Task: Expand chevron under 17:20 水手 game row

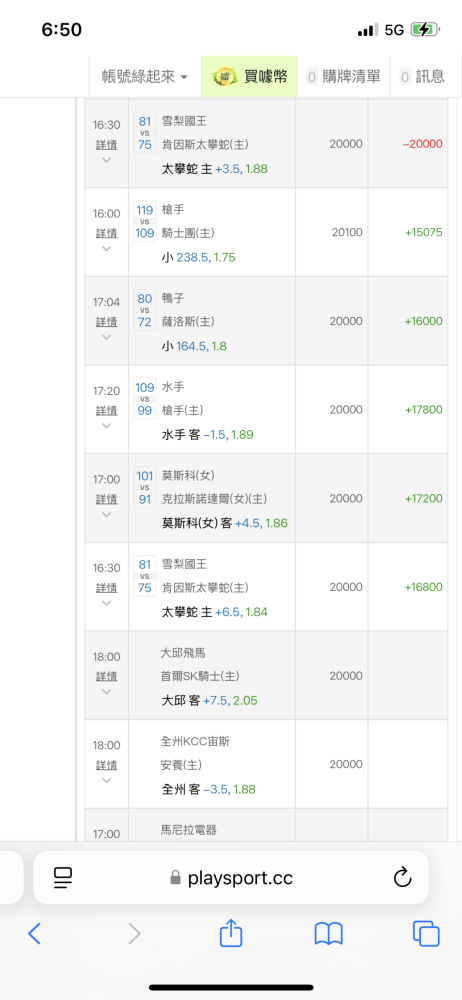Action: click(x=107, y=425)
